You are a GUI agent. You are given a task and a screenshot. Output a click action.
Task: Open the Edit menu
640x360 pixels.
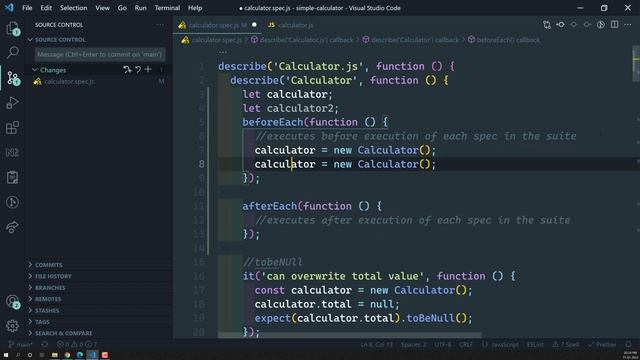tap(46, 8)
